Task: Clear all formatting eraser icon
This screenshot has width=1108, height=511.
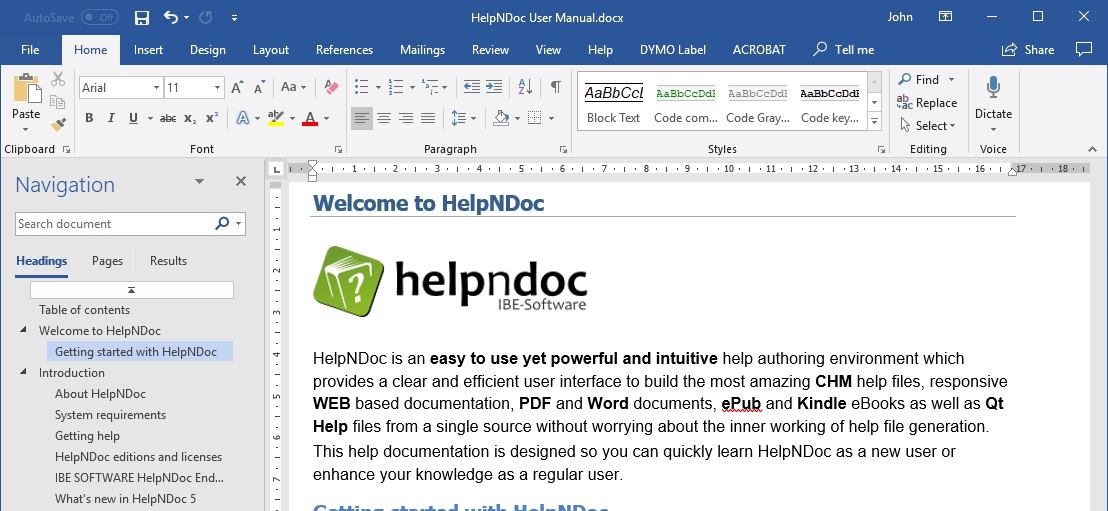Action: click(x=331, y=87)
